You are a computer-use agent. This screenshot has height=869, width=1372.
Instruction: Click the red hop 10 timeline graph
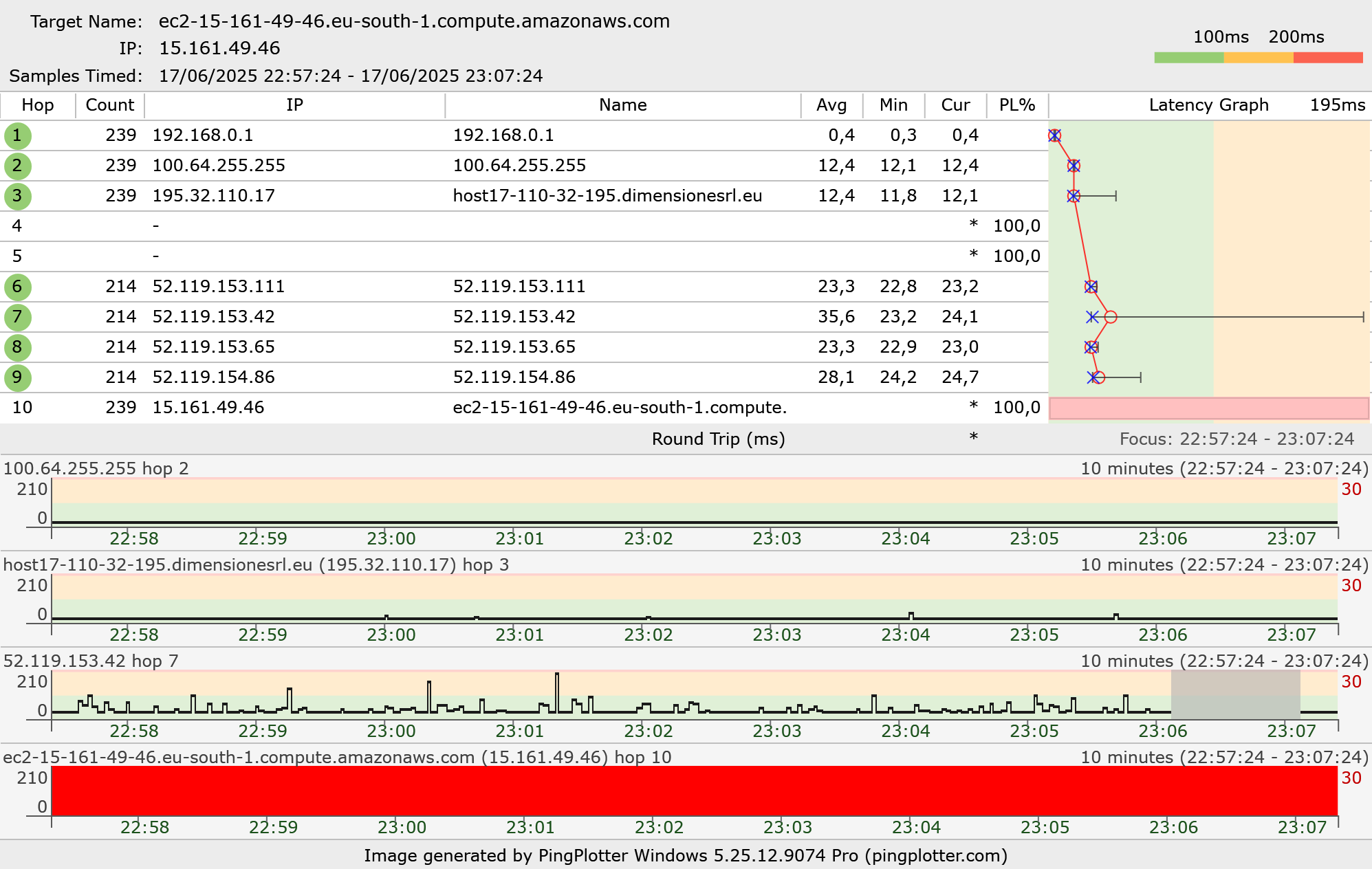(695, 791)
